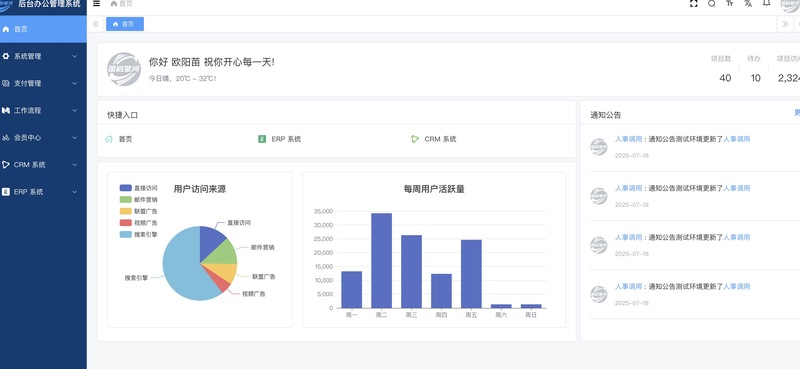
Task: Expand the 系统管理 menu chevron
Action: click(74, 56)
